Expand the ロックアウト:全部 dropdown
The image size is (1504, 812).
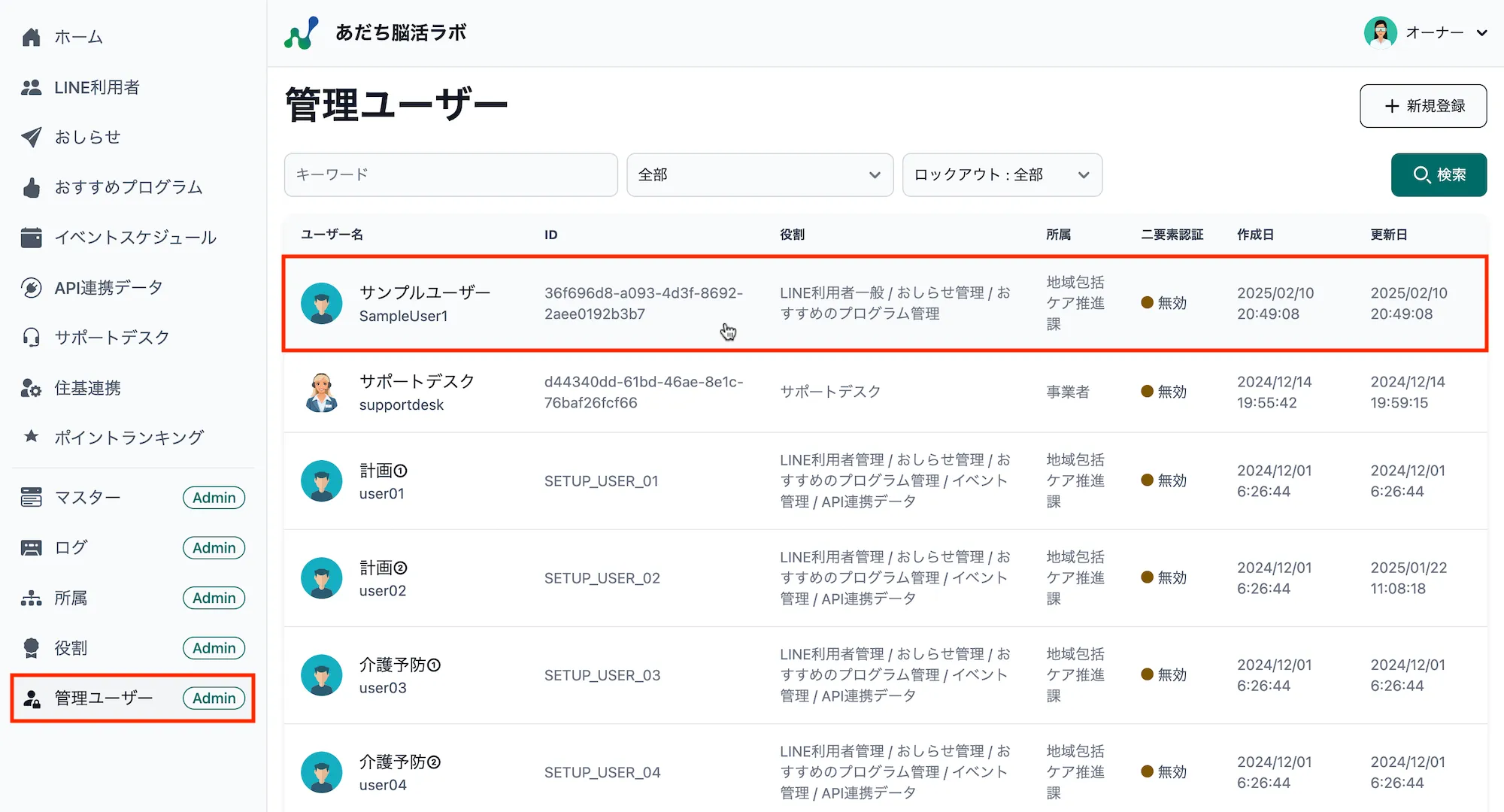point(1002,174)
